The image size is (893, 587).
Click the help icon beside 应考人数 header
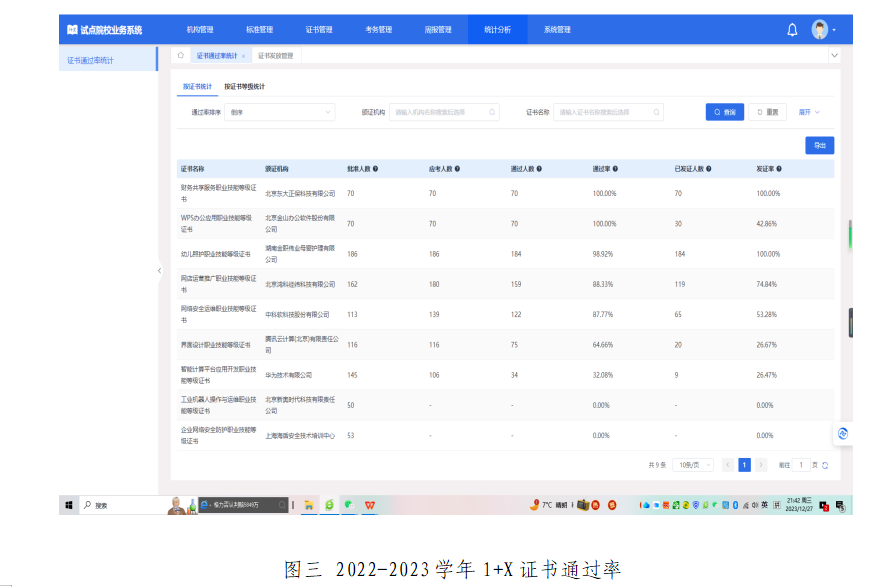[457, 169]
